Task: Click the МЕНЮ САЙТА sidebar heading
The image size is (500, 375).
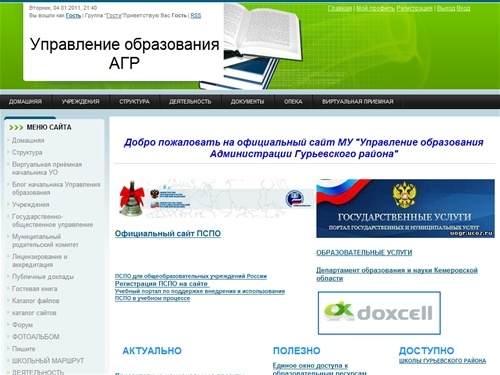Action: pos(49,127)
